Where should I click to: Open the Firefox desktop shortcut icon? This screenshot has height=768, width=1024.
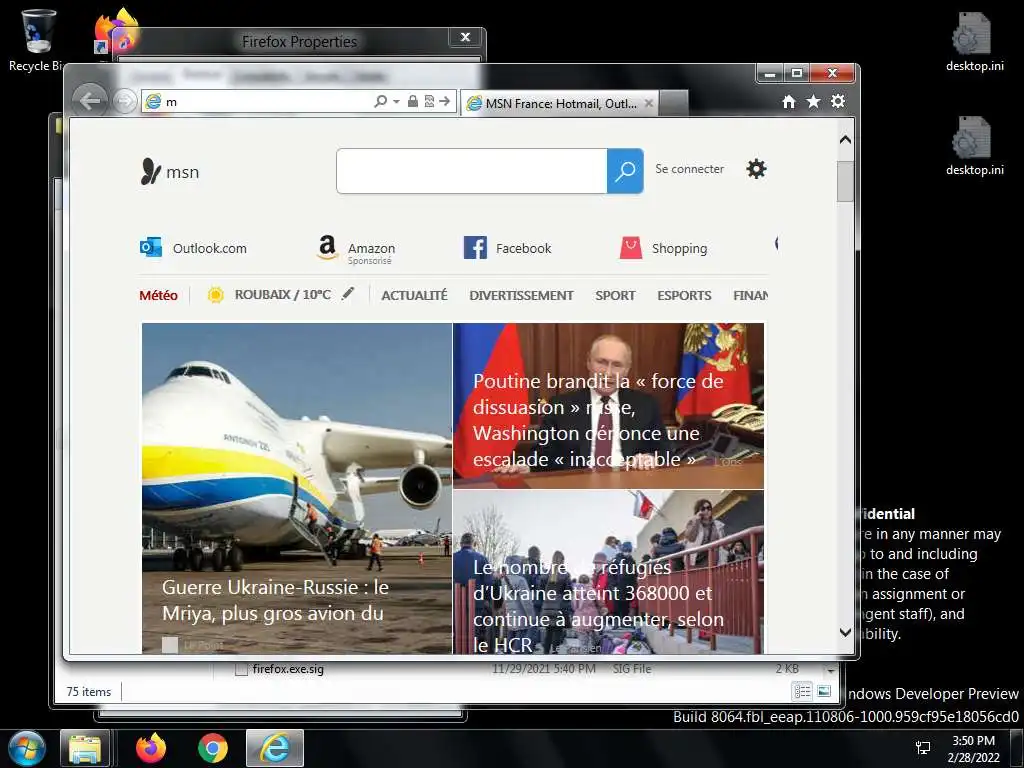coord(116,31)
